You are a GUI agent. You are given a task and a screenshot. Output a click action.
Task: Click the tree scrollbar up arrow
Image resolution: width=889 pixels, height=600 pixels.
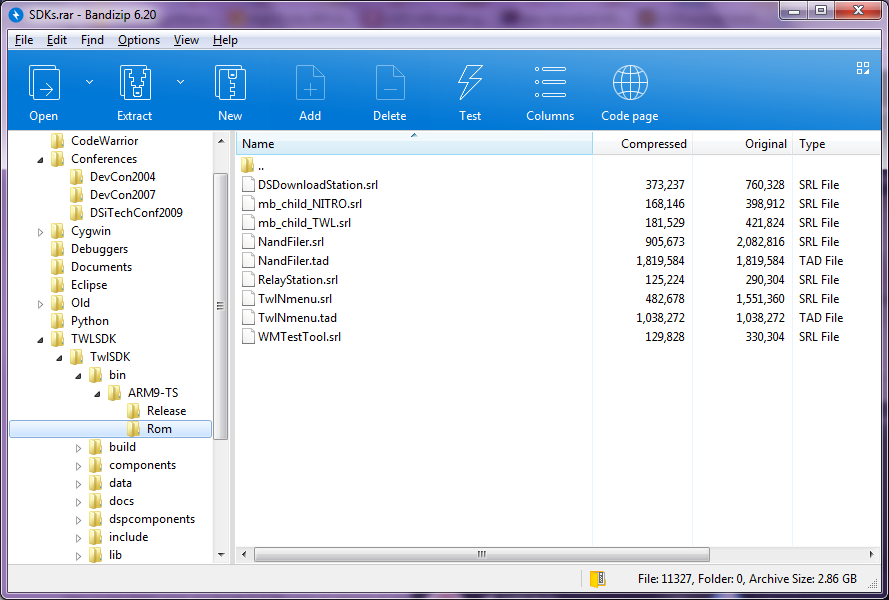(x=221, y=141)
